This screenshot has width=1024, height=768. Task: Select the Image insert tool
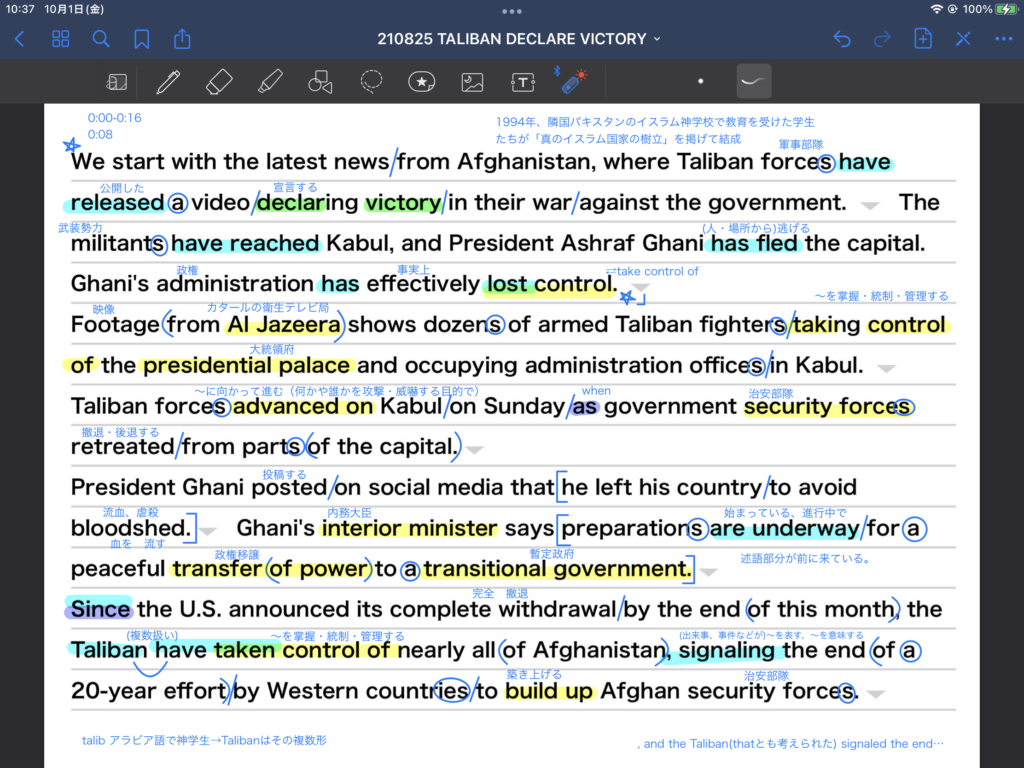point(472,82)
